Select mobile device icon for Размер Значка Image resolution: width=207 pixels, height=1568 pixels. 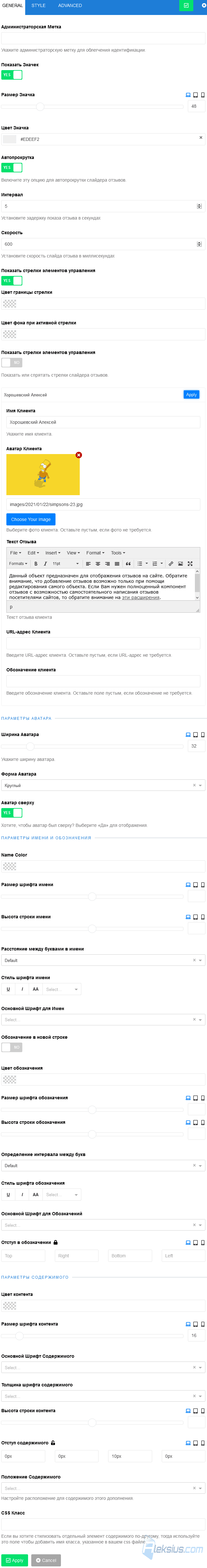pos(203,95)
